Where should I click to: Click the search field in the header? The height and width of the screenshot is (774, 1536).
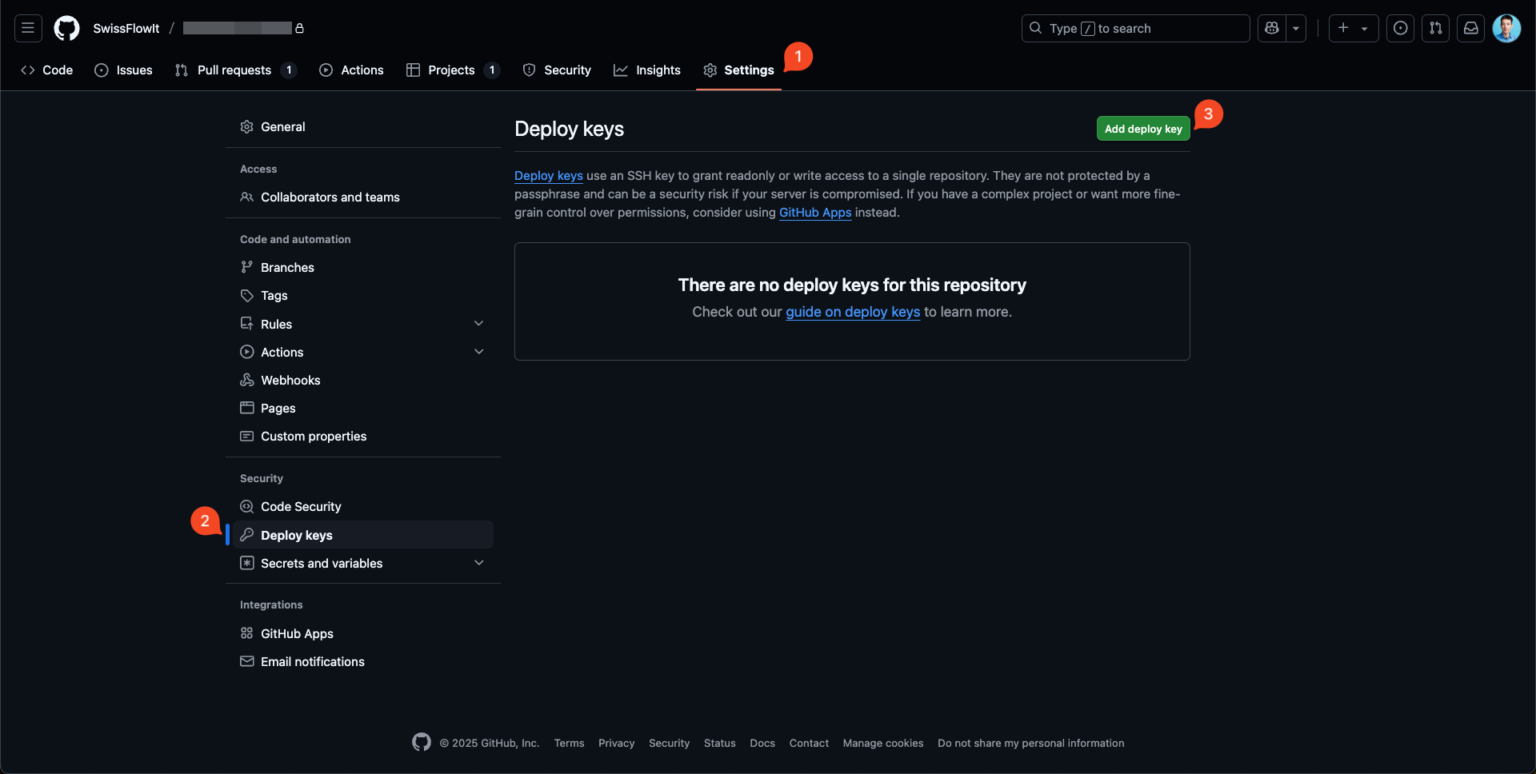pos(1135,28)
